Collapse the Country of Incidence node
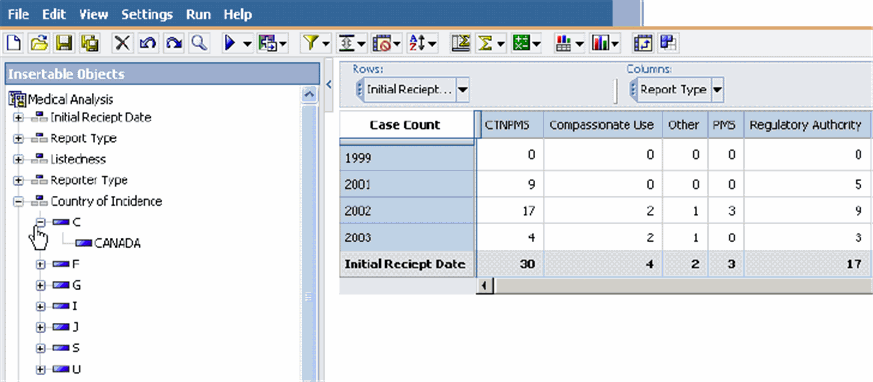Image resolution: width=873 pixels, height=382 pixels. tap(18, 202)
